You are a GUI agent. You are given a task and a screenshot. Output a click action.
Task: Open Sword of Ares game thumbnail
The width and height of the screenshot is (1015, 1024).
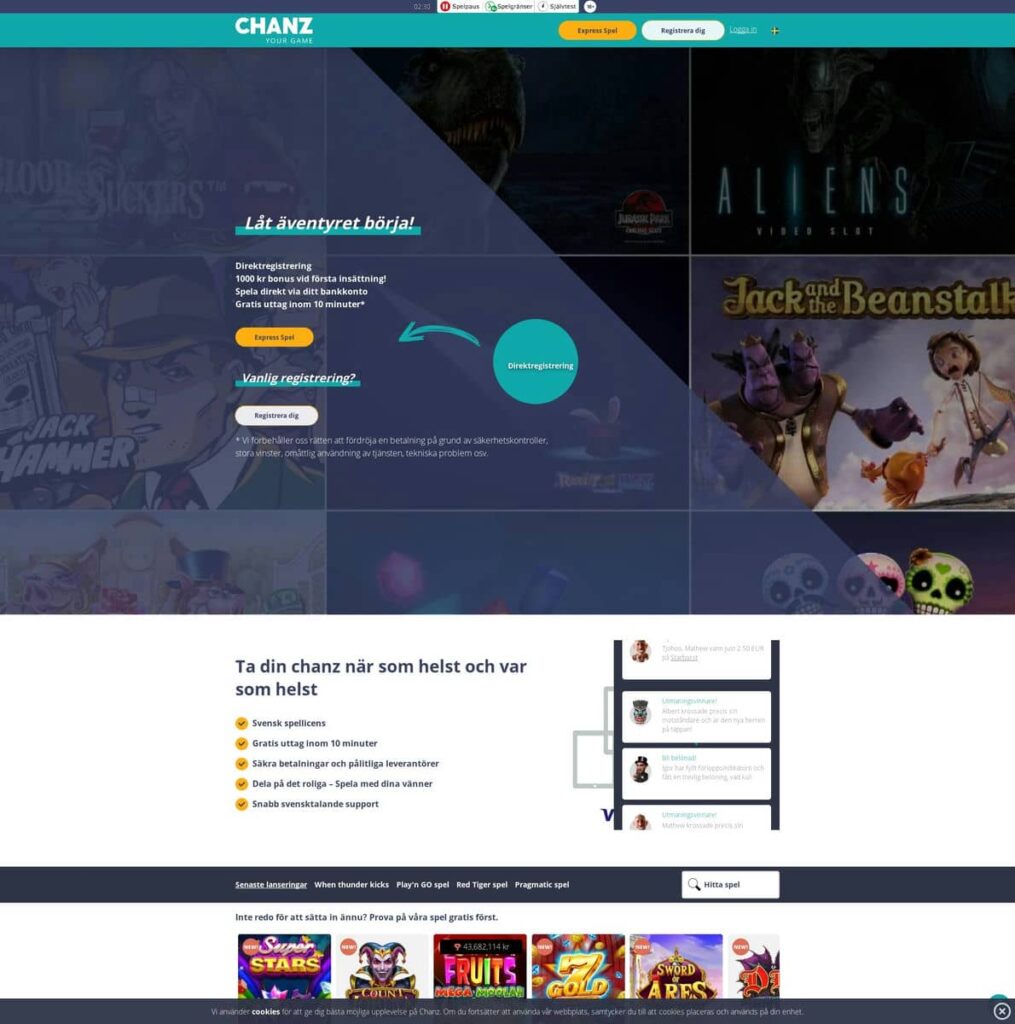[676, 966]
